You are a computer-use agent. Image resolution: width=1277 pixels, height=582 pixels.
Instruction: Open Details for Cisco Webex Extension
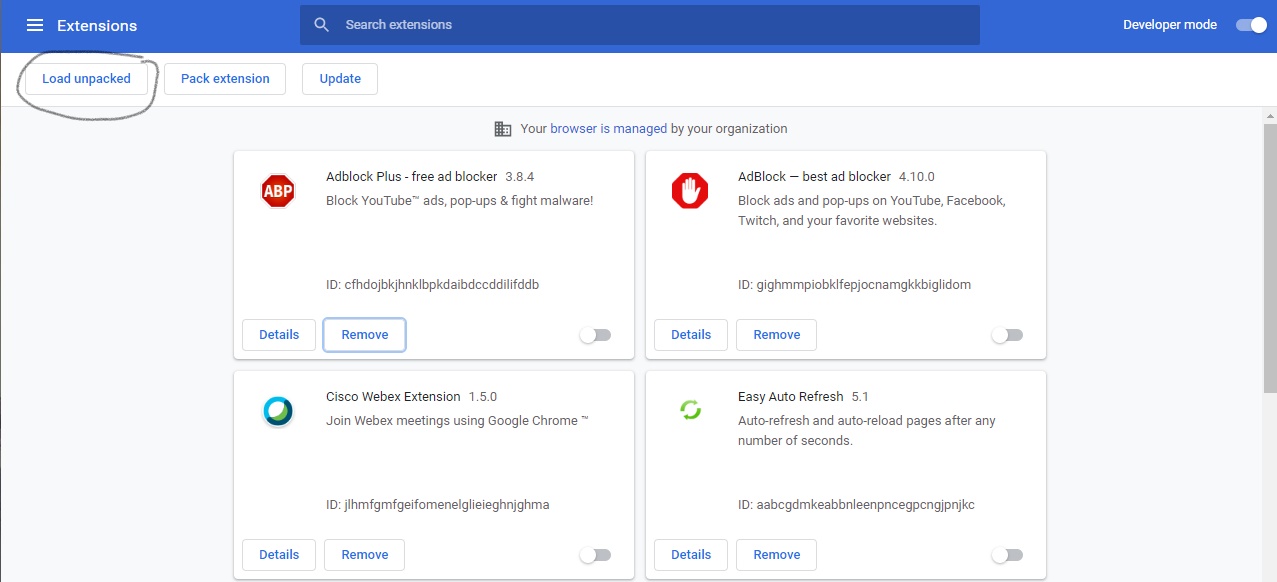pyautogui.click(x=279, y=555)
